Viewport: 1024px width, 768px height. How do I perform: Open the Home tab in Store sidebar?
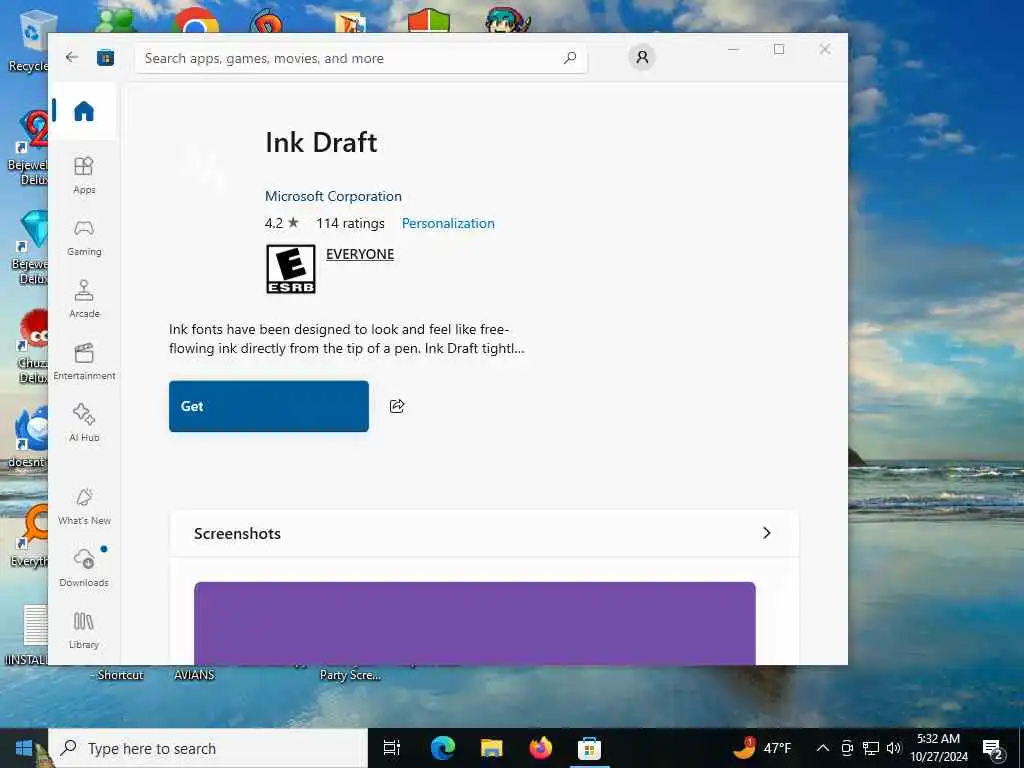pos(84,111)
